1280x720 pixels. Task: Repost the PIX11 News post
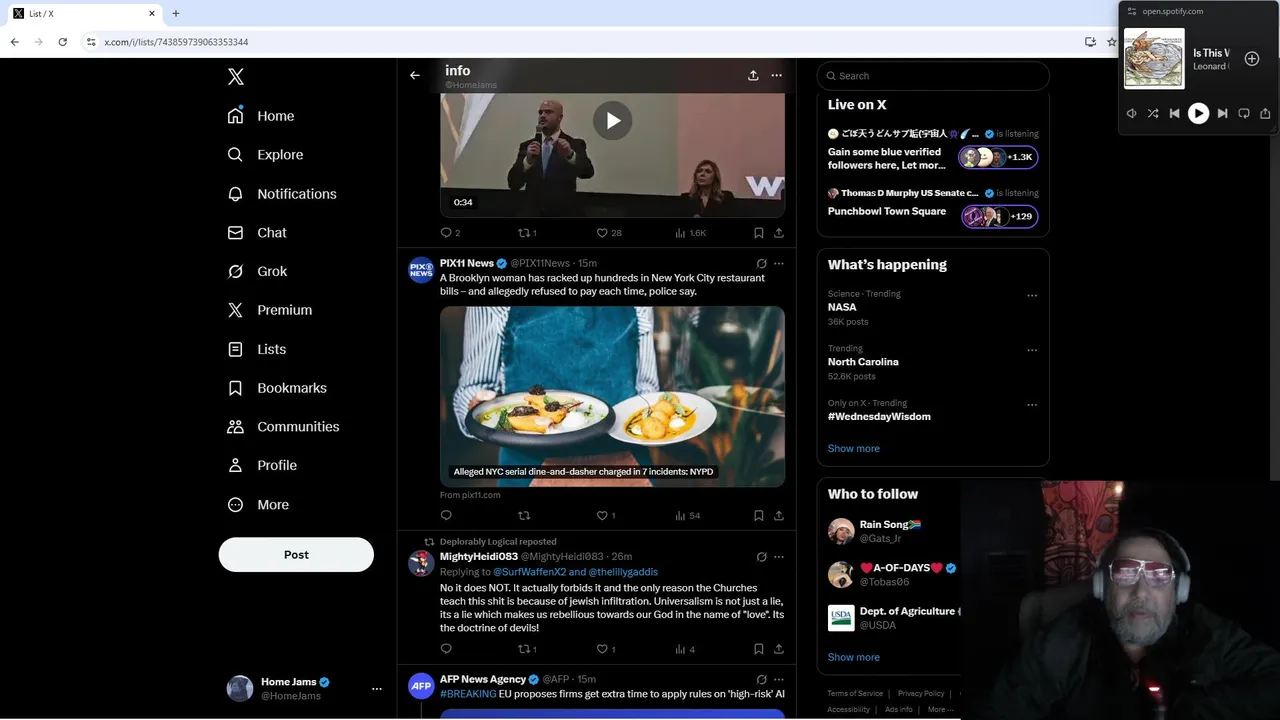pyautogui.click(x=523, y=516)
